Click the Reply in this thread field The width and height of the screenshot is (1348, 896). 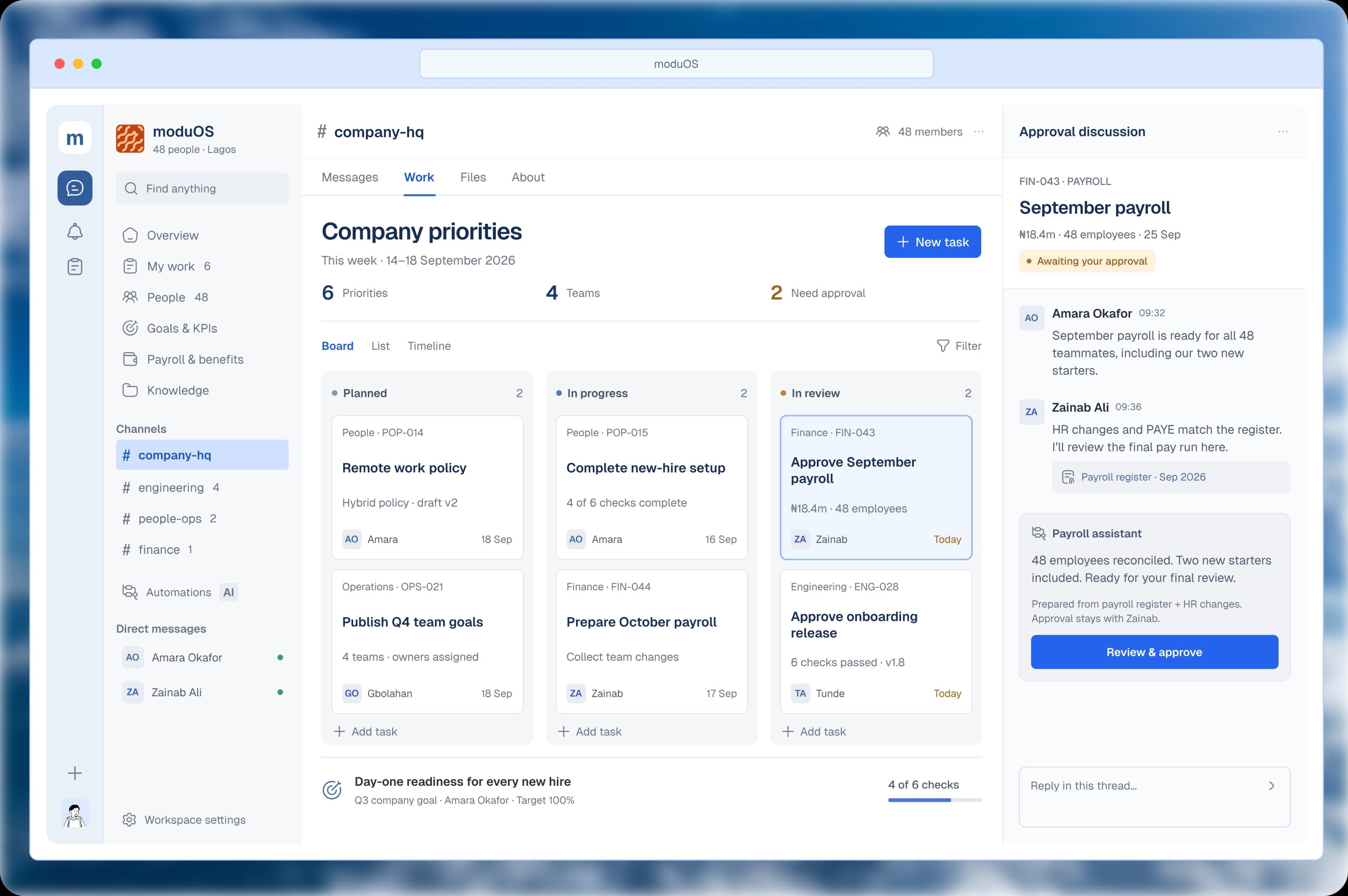point(1154,797)
